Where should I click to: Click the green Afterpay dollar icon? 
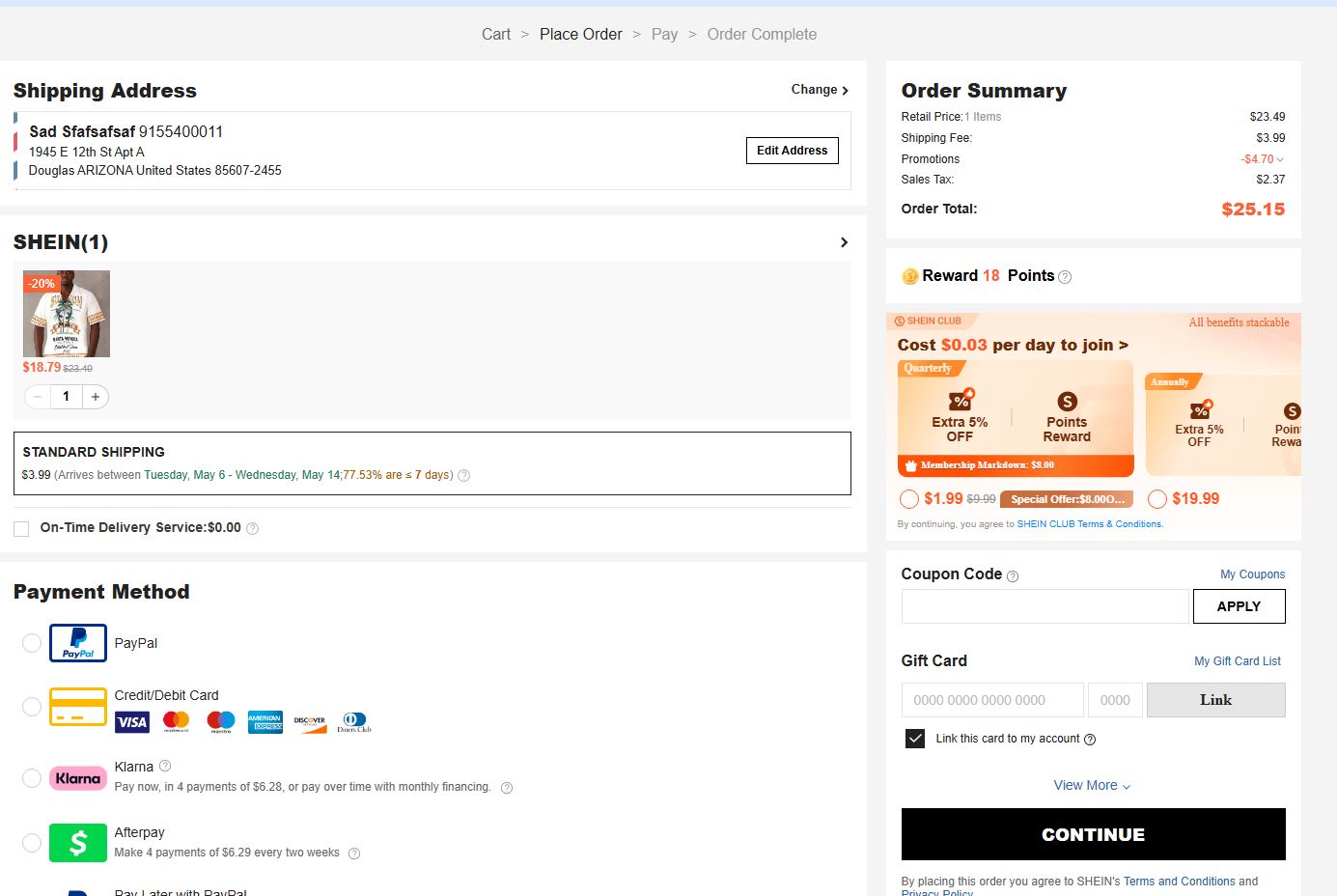pyautogui.click(x=78, y=843)
